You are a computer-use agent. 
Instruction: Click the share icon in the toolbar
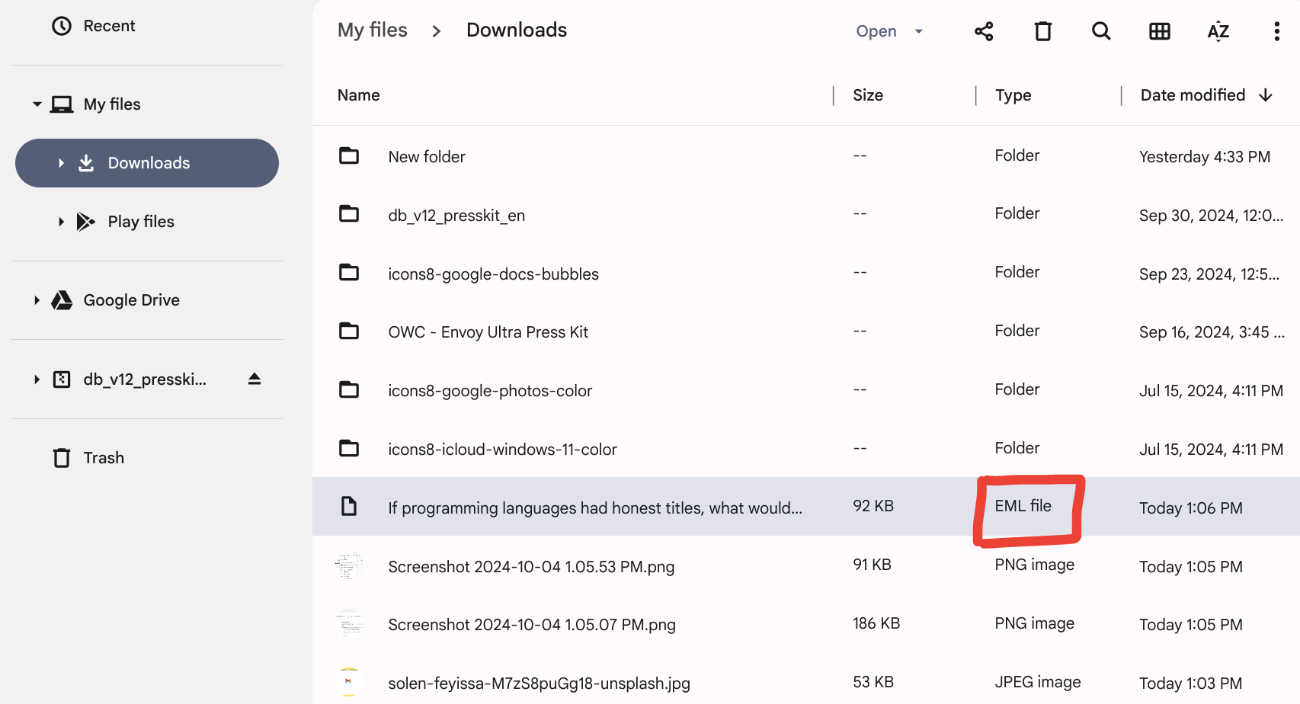(983, 31)
